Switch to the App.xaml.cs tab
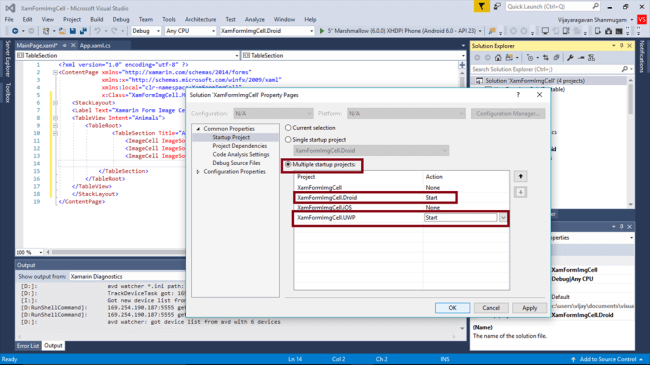The width and height of the screenshot is (650, 365). (95, 46)
